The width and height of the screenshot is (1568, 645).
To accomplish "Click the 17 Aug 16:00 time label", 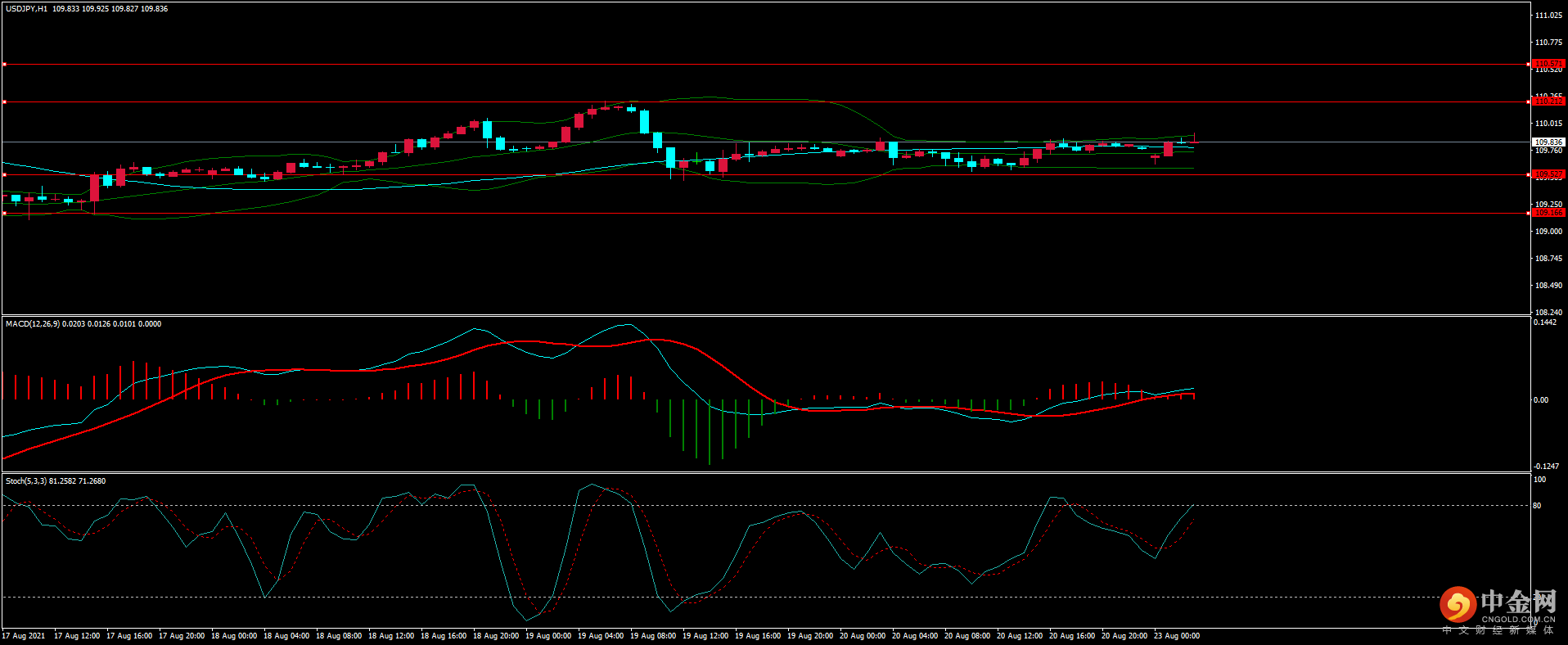I will pyautogui.click(x=129, y=636).
